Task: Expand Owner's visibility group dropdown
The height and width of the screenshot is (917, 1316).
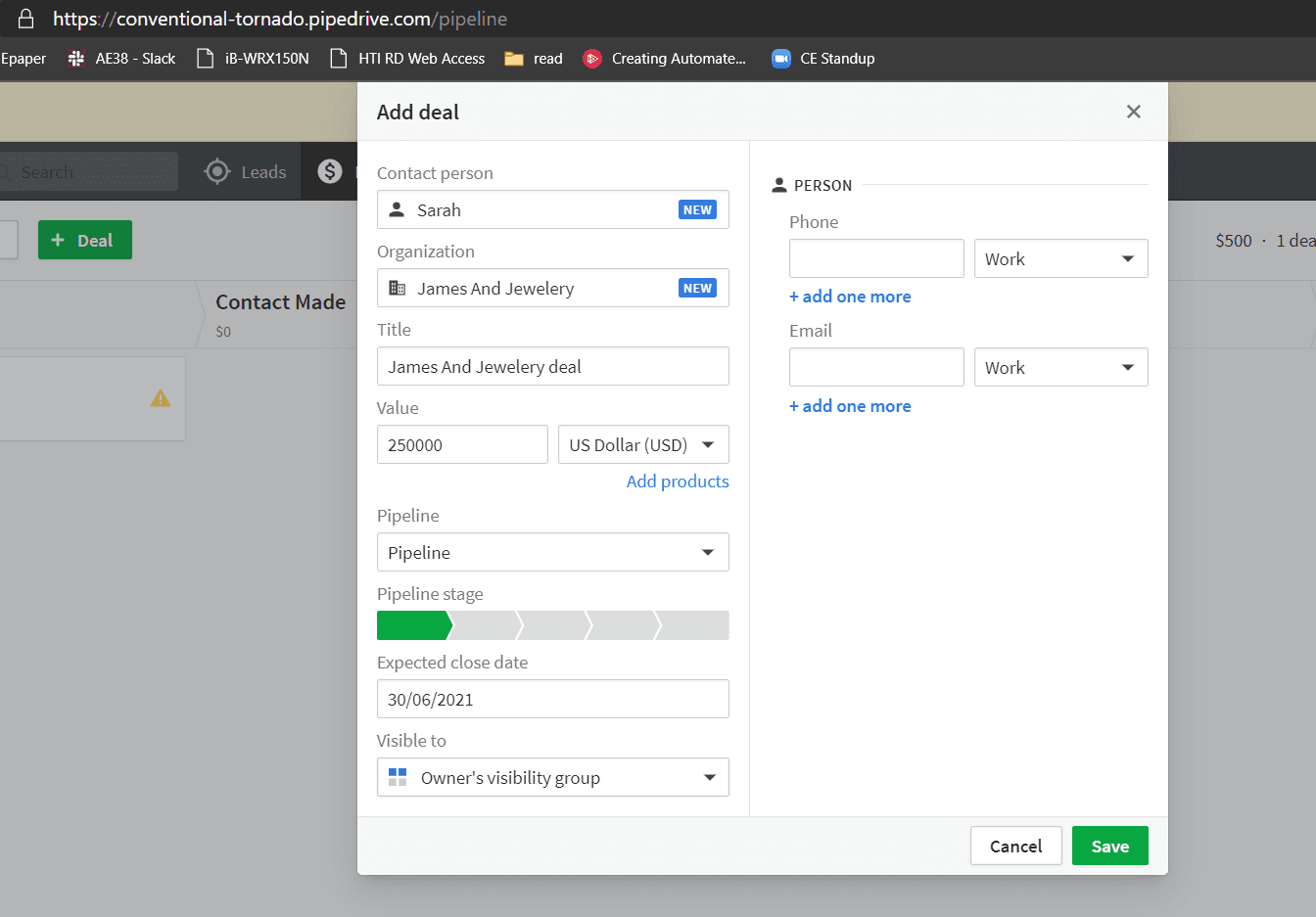Action: pos(552,778)
